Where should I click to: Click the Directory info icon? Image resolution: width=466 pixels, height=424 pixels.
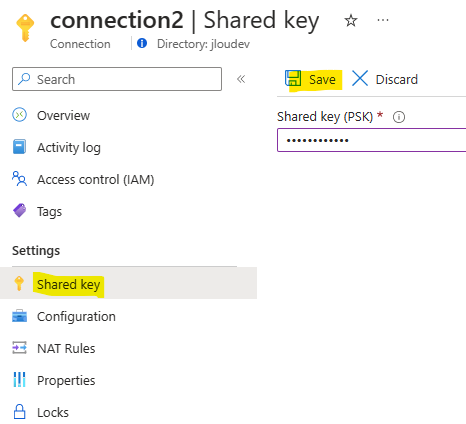point(142,43)
